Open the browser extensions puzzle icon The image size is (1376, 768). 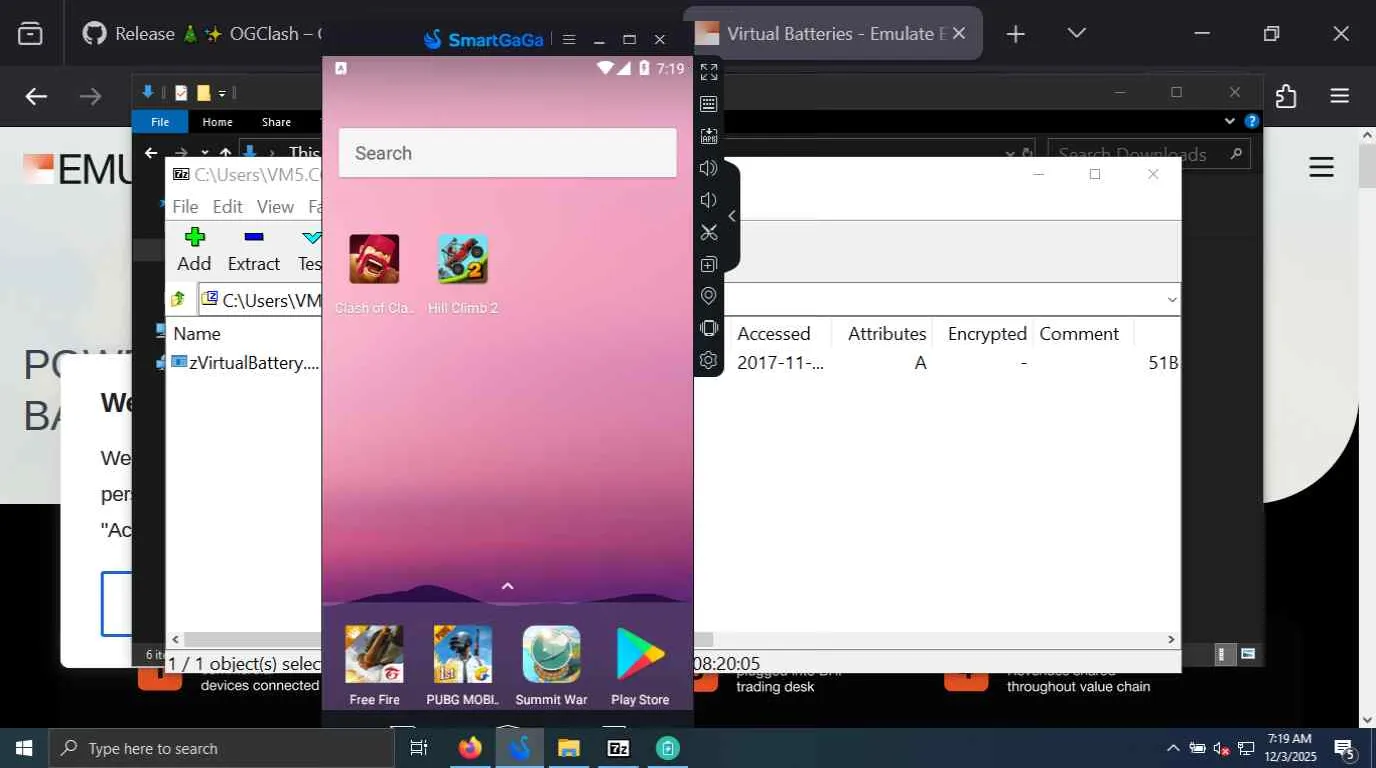[x=1286, y=96]
